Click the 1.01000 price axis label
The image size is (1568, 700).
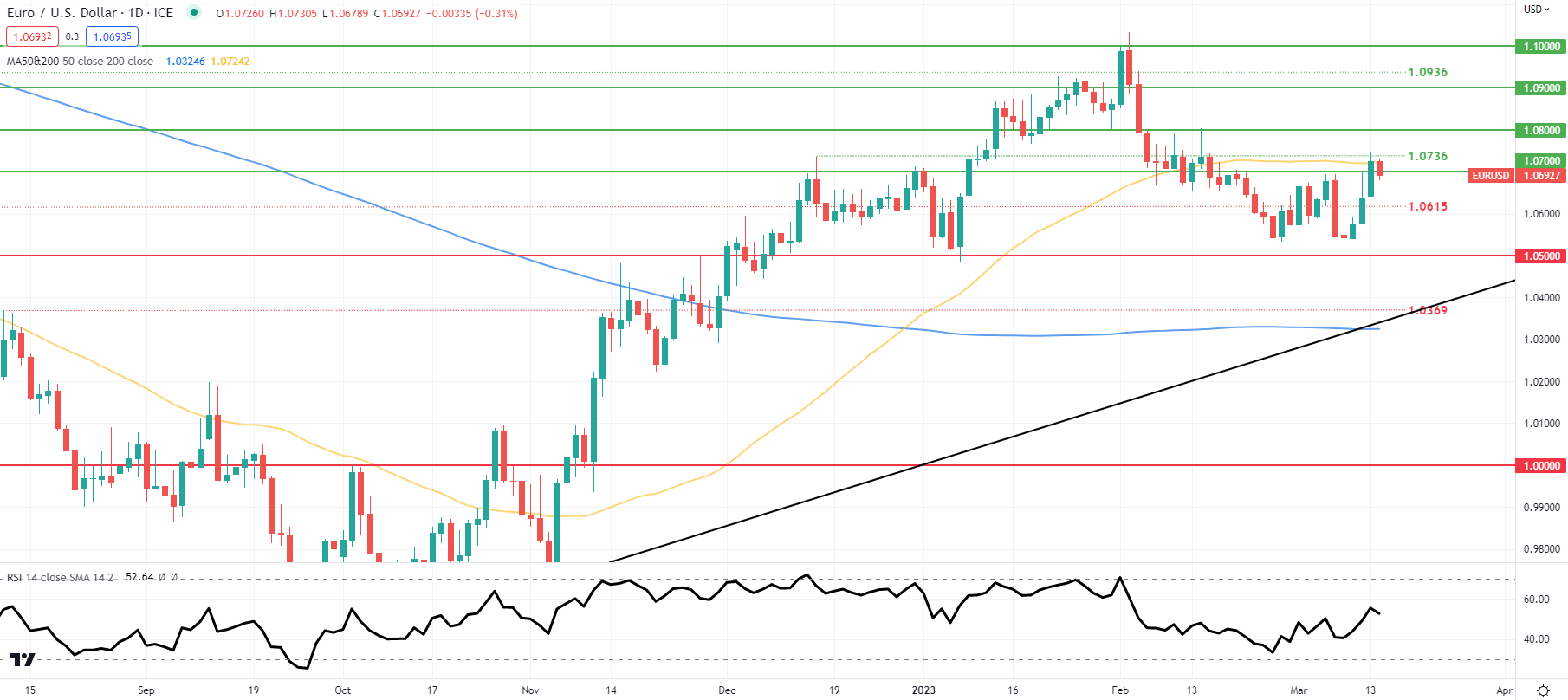[x=1542, y=424]
